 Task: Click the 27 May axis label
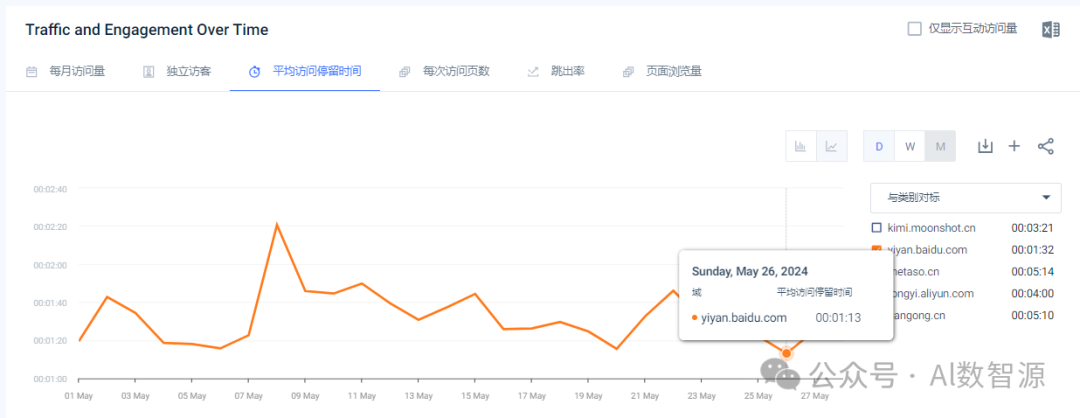click(x=814, y=396)
